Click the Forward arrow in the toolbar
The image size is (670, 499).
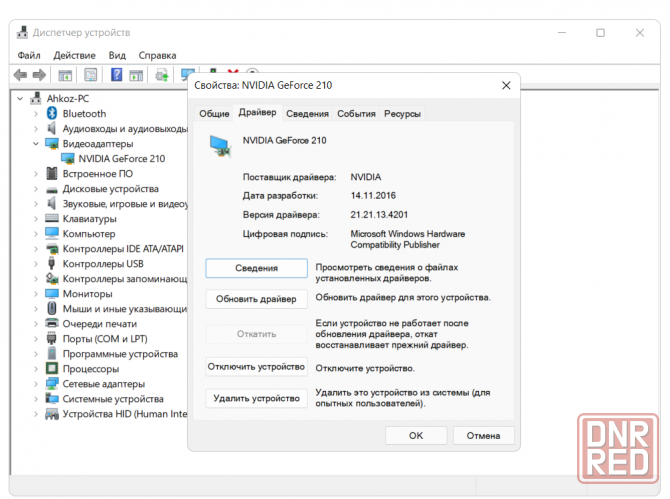coord(39,75)
